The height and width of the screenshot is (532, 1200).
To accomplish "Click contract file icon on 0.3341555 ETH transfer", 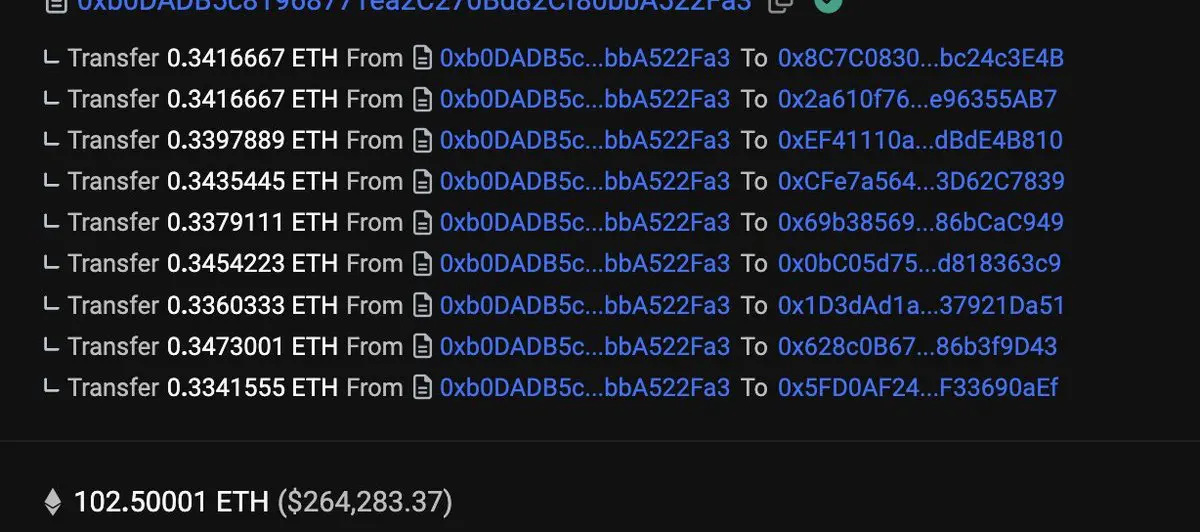I will point(422,386).
